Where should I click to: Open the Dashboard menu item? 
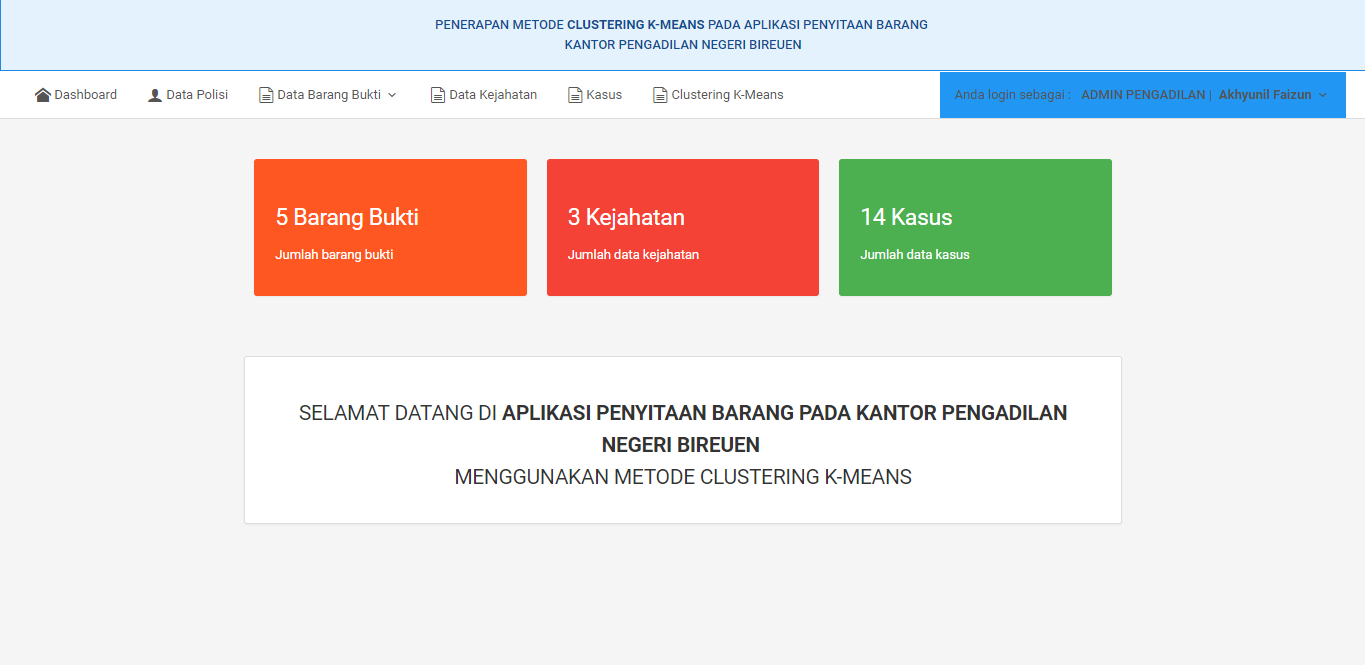76,95
